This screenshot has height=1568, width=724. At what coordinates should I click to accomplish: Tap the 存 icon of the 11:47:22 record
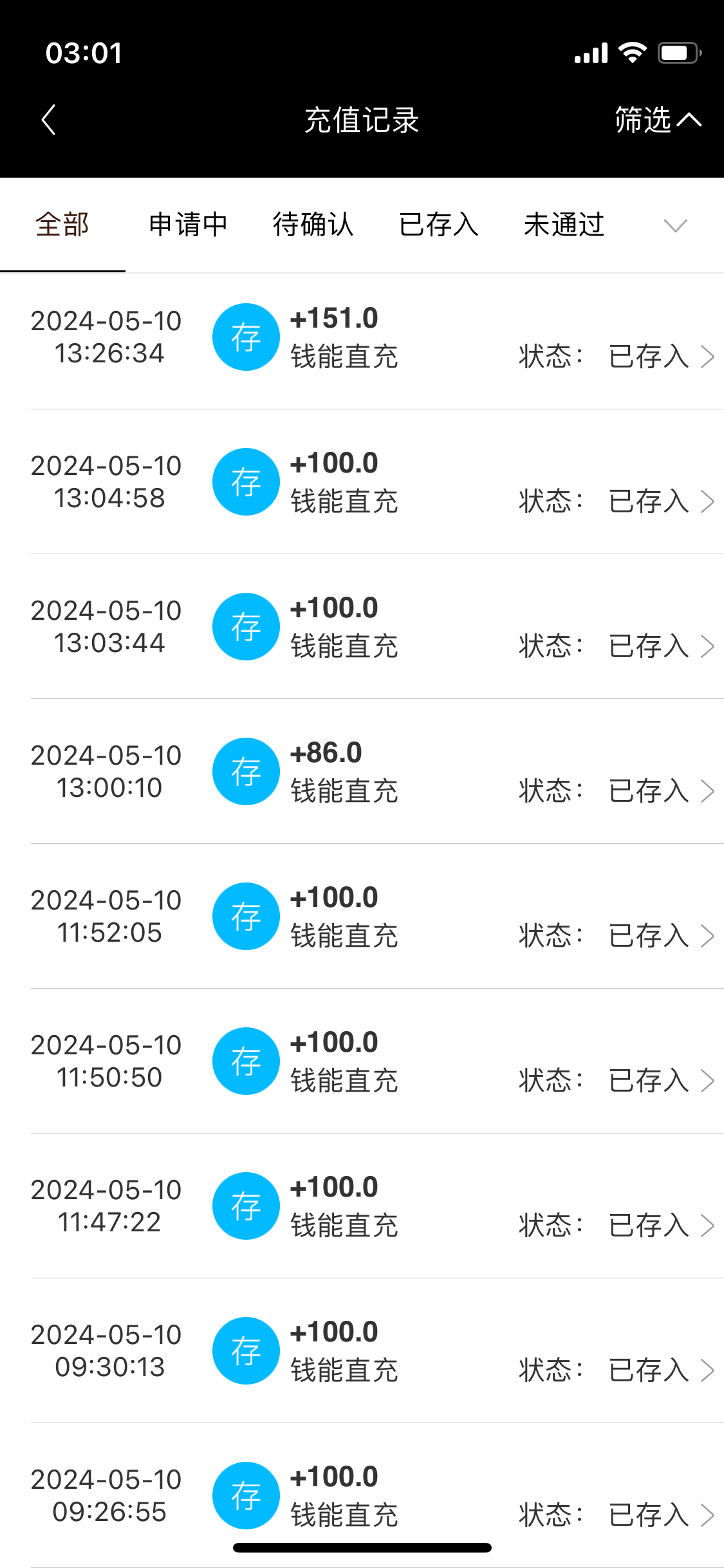click(x=246, y=1206)
